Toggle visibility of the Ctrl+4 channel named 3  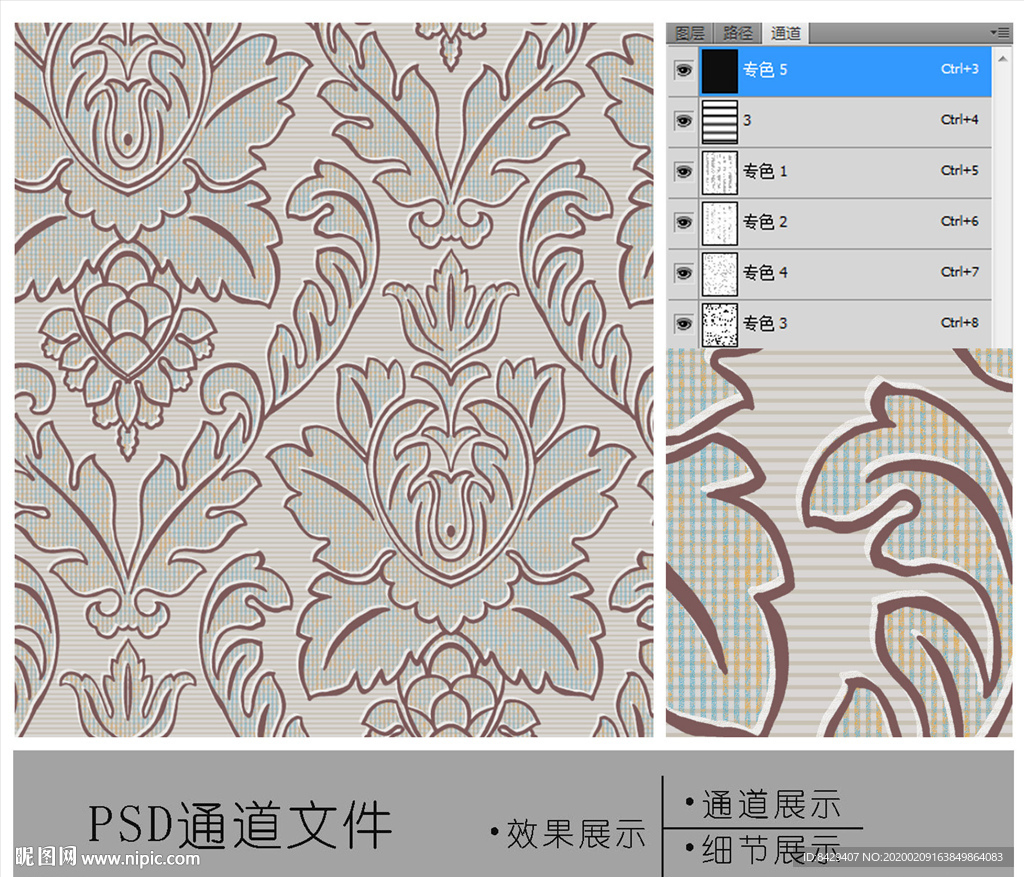pyautogui.click(x=683, y=122)
